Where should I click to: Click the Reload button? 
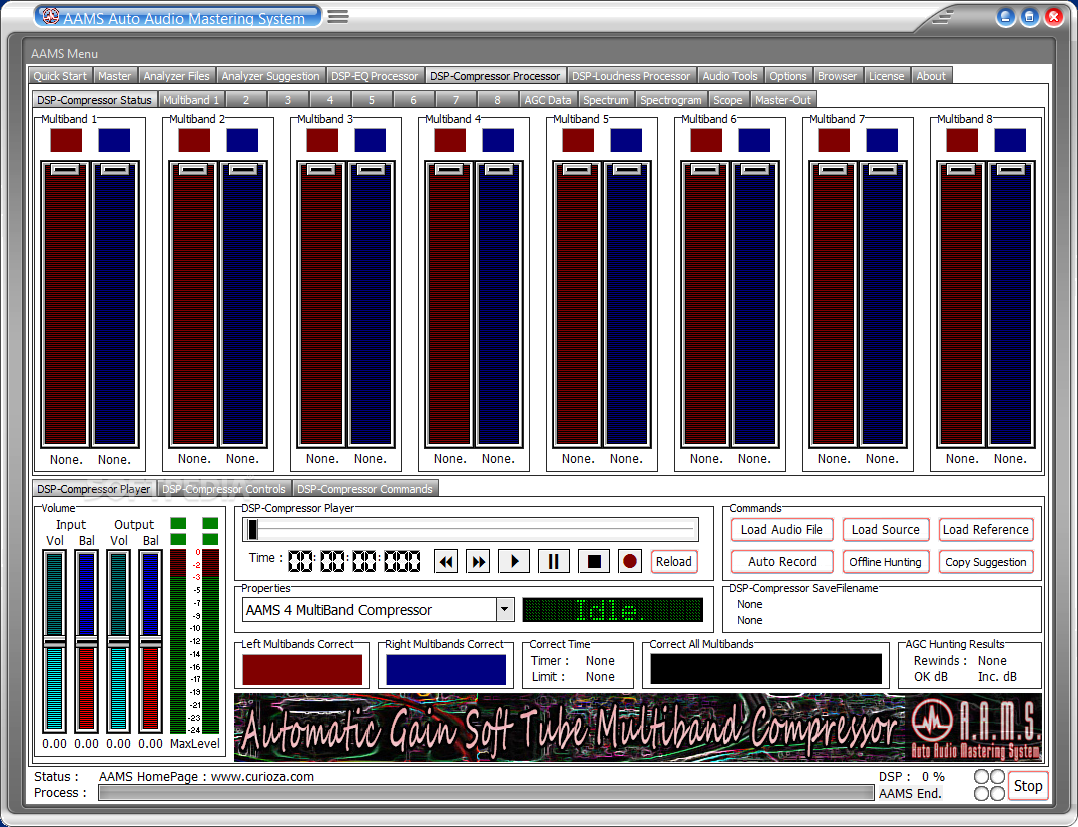(674, 562)
